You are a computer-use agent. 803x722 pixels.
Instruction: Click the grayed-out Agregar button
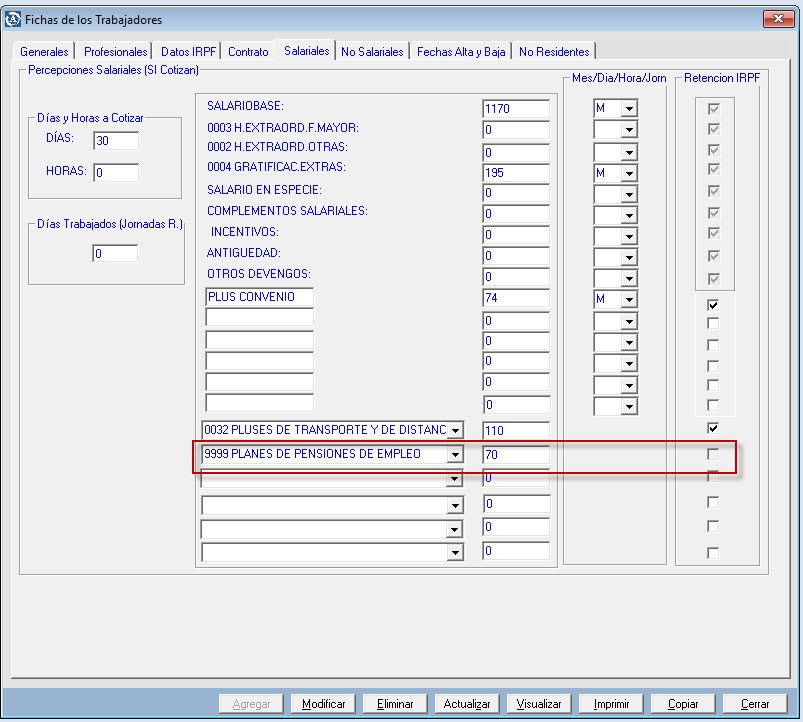pos(251,704)
